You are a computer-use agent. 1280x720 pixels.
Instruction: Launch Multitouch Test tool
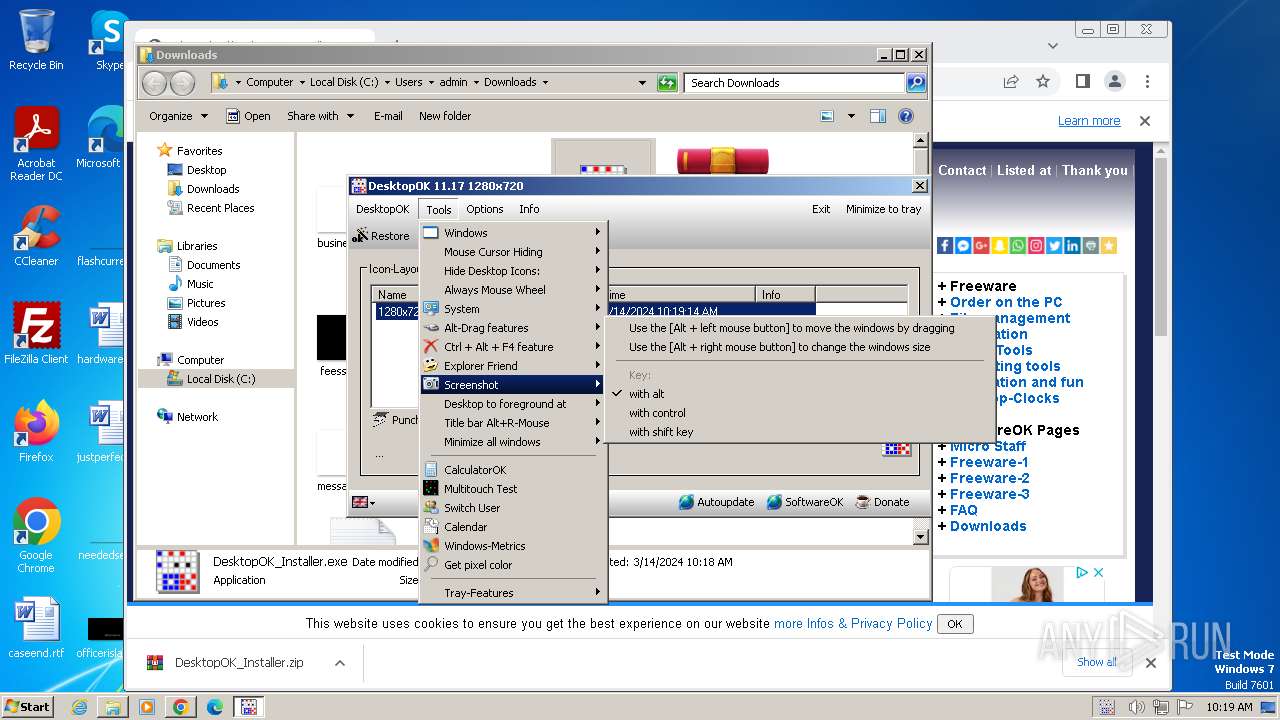click(x=513, y=489)
